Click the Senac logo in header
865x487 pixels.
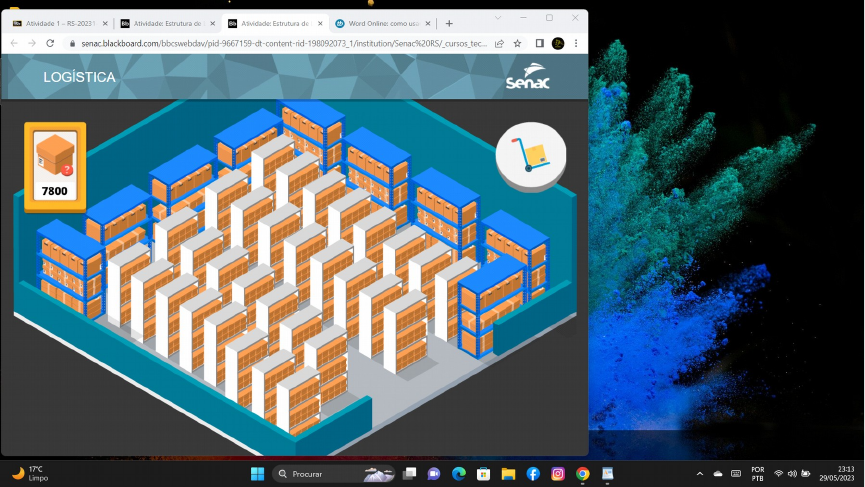pos(527,77)
